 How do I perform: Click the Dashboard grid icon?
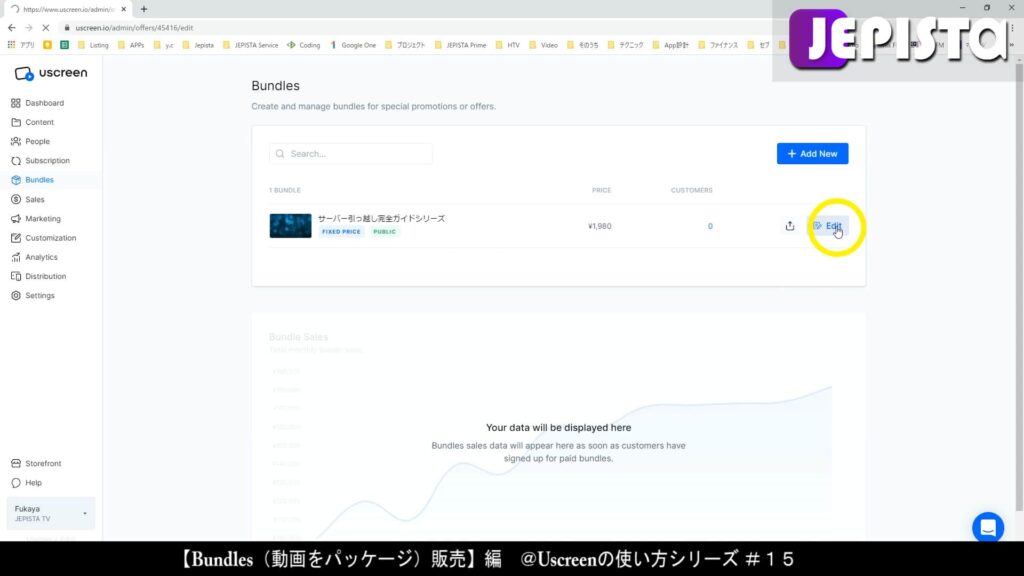click(16, 103)
